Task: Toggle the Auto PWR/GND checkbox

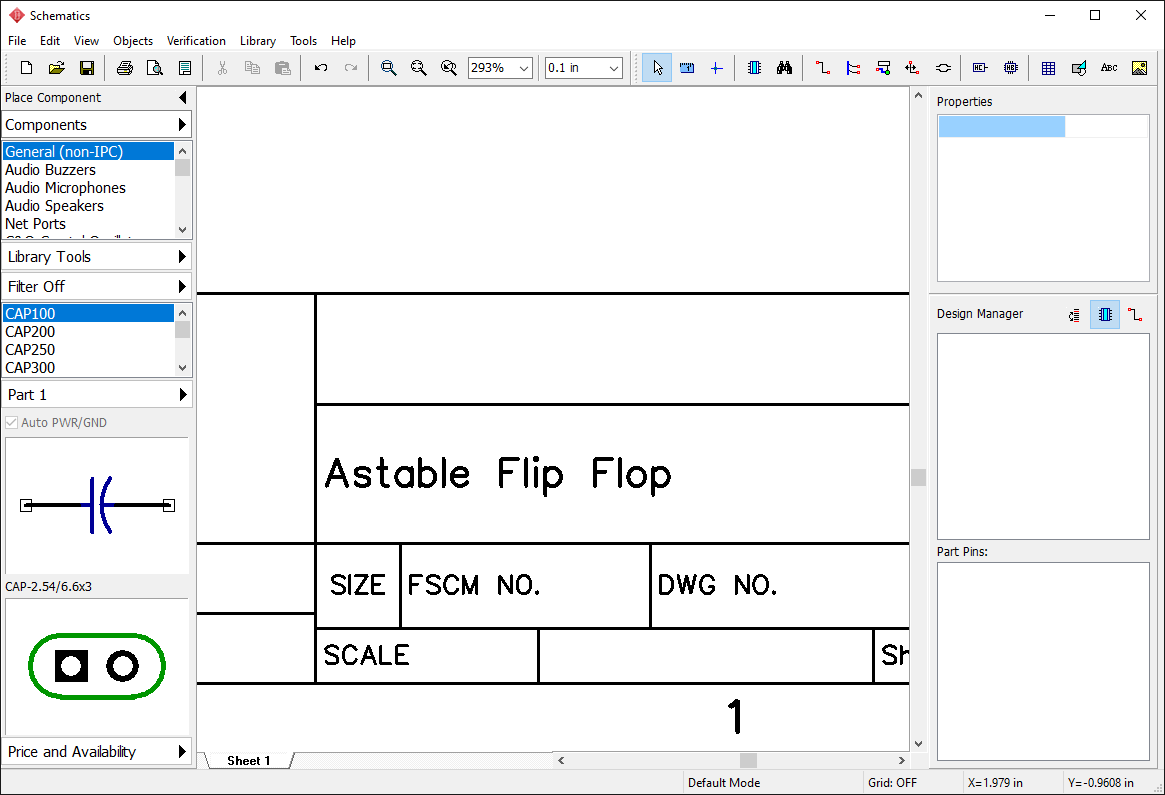Action: pyautogui.click(x=12, y=423)
